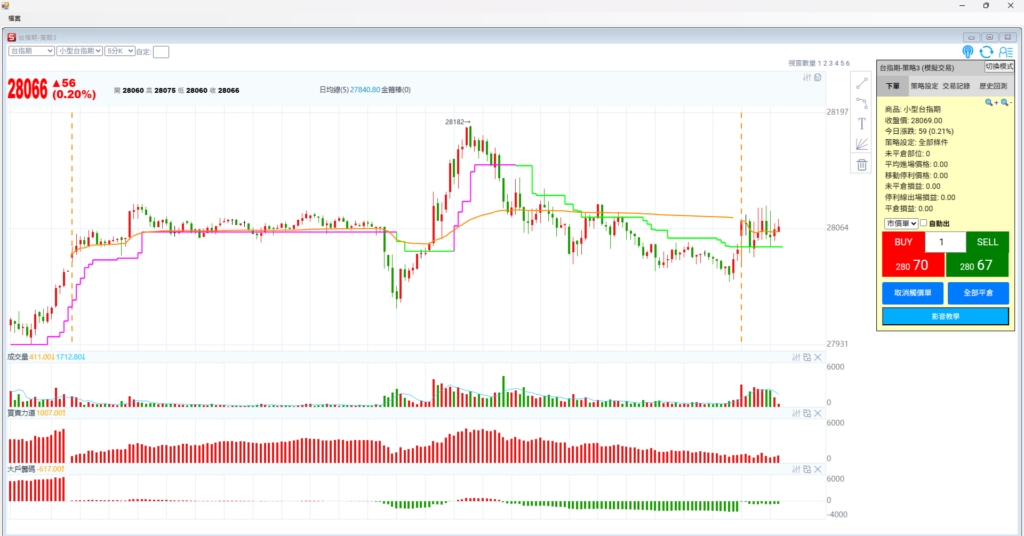
Task: Open the 檔案 menu
Action: point(15,18)
